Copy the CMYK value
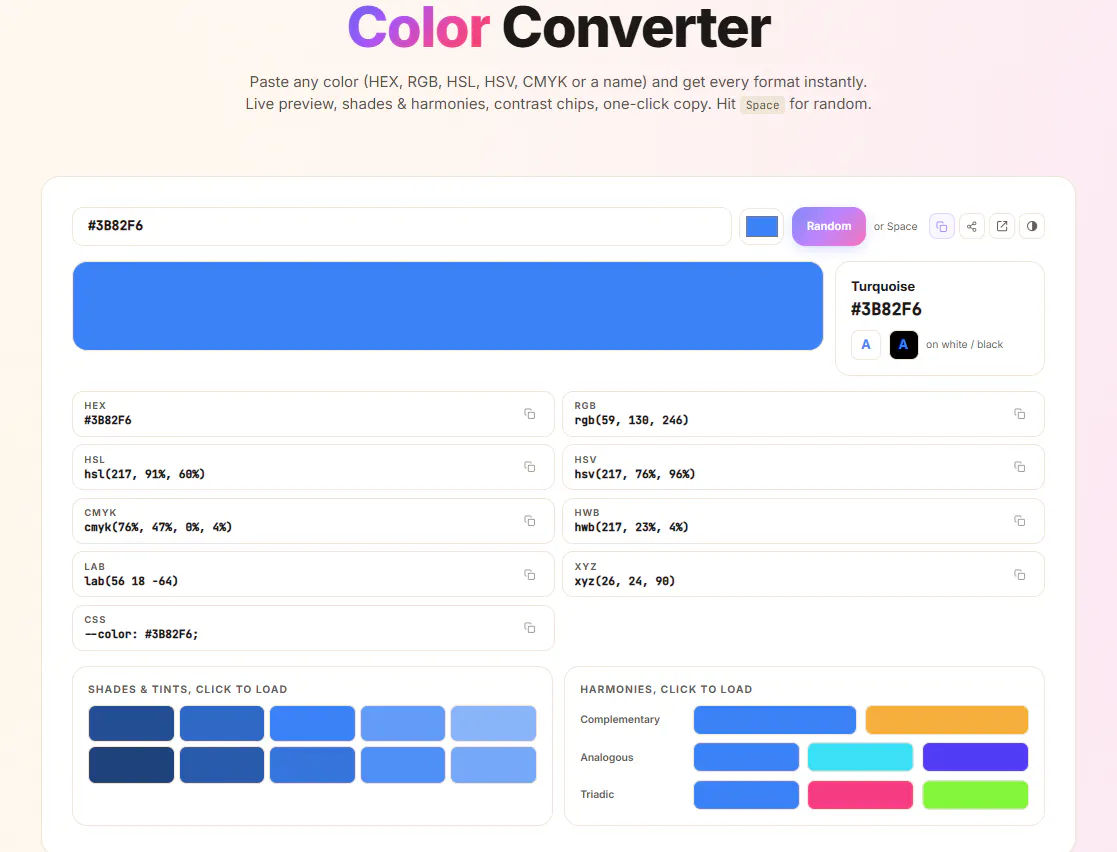This screenshot has height=852, width=1117. click(529, 521)
